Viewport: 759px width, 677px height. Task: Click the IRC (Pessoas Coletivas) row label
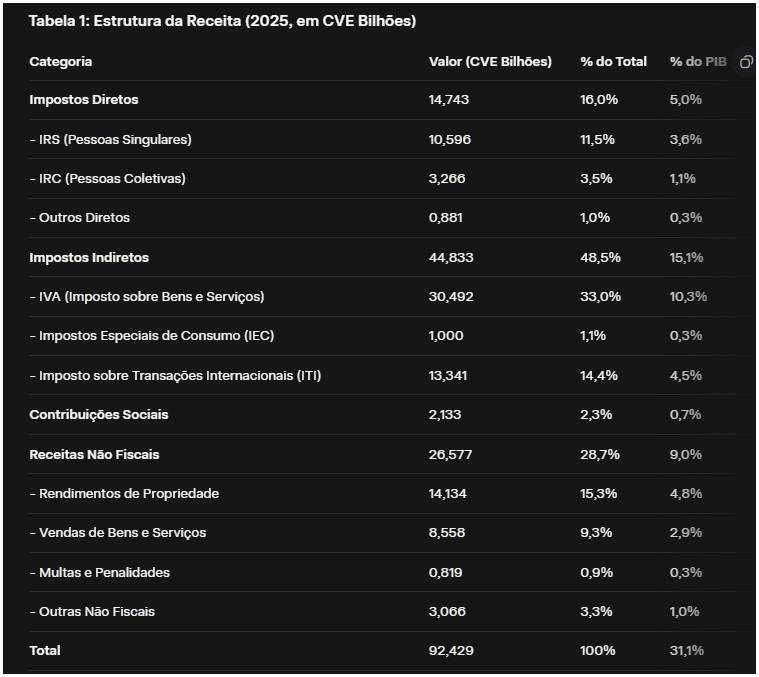pos(107,179)
